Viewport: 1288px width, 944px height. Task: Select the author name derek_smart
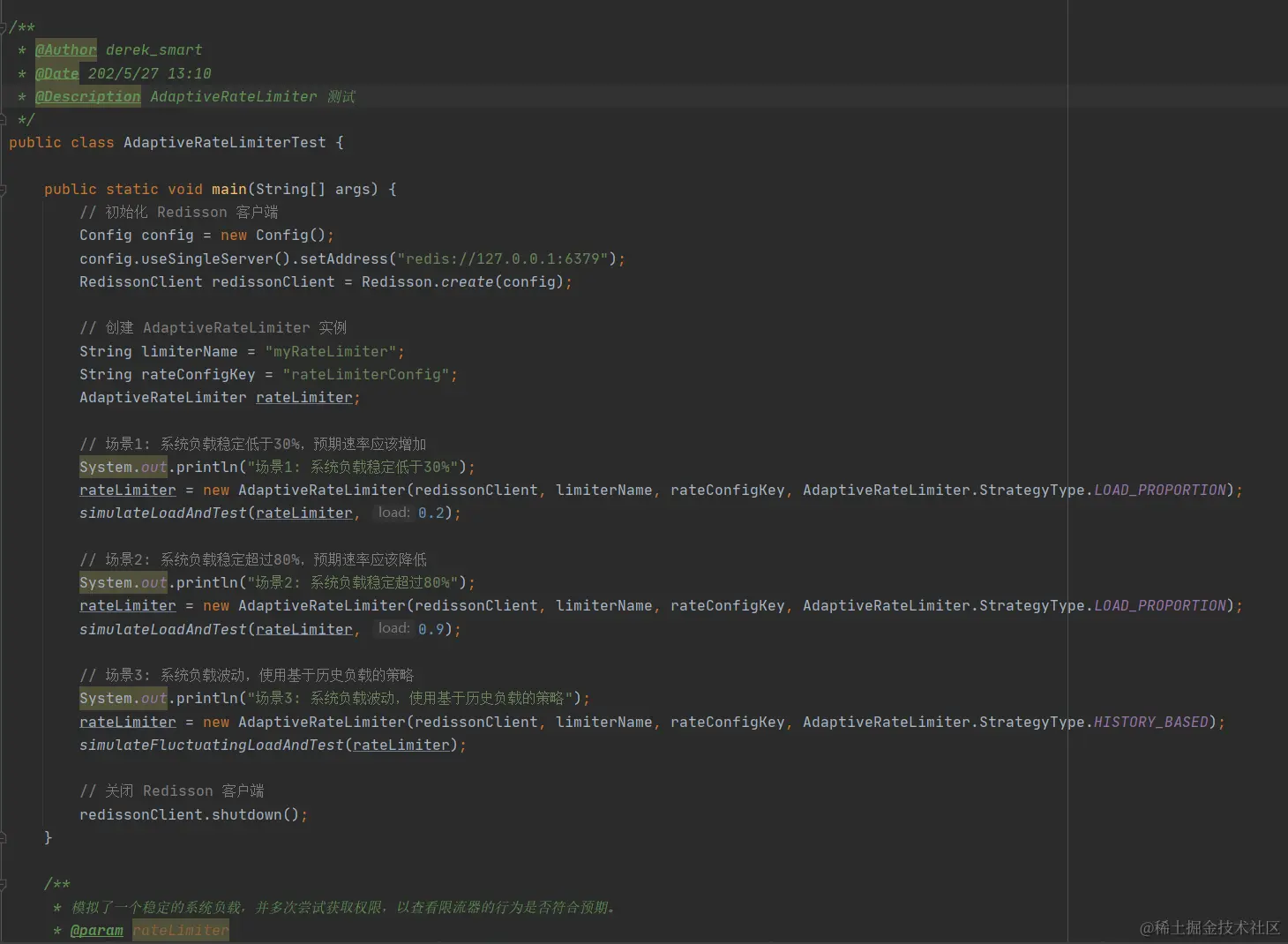click(154, 50)
